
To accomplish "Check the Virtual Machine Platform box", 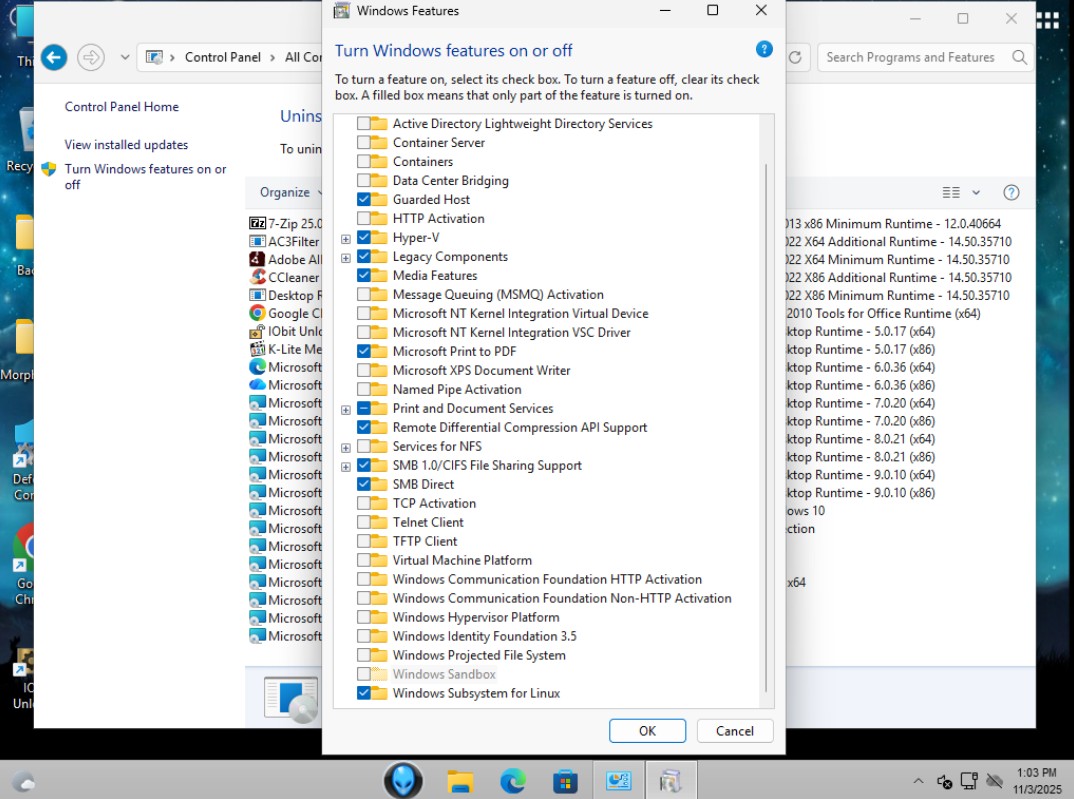I will pyautogui.click(x=364, y=561).
